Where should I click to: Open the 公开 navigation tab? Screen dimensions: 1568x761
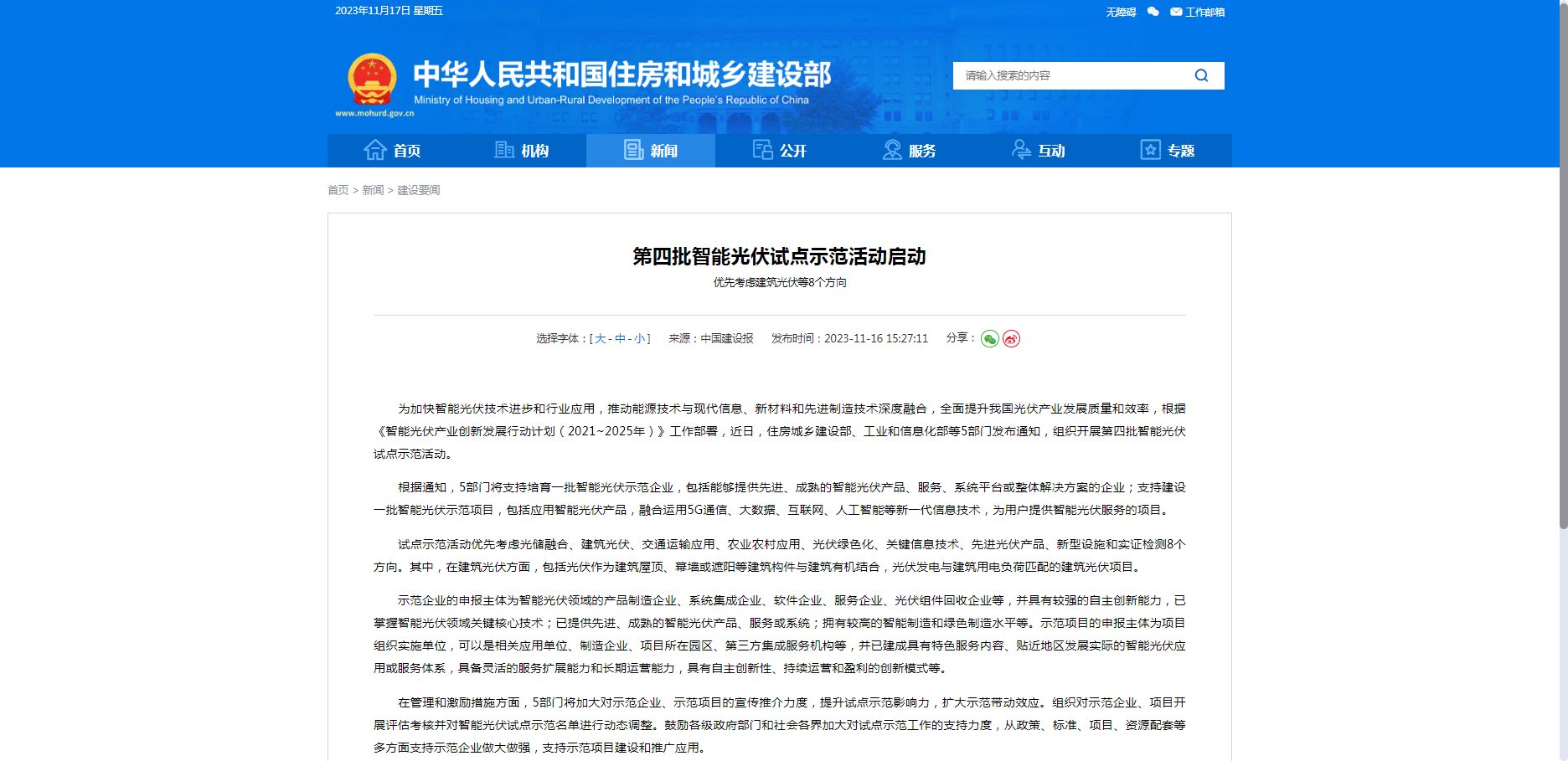[780, 151]
